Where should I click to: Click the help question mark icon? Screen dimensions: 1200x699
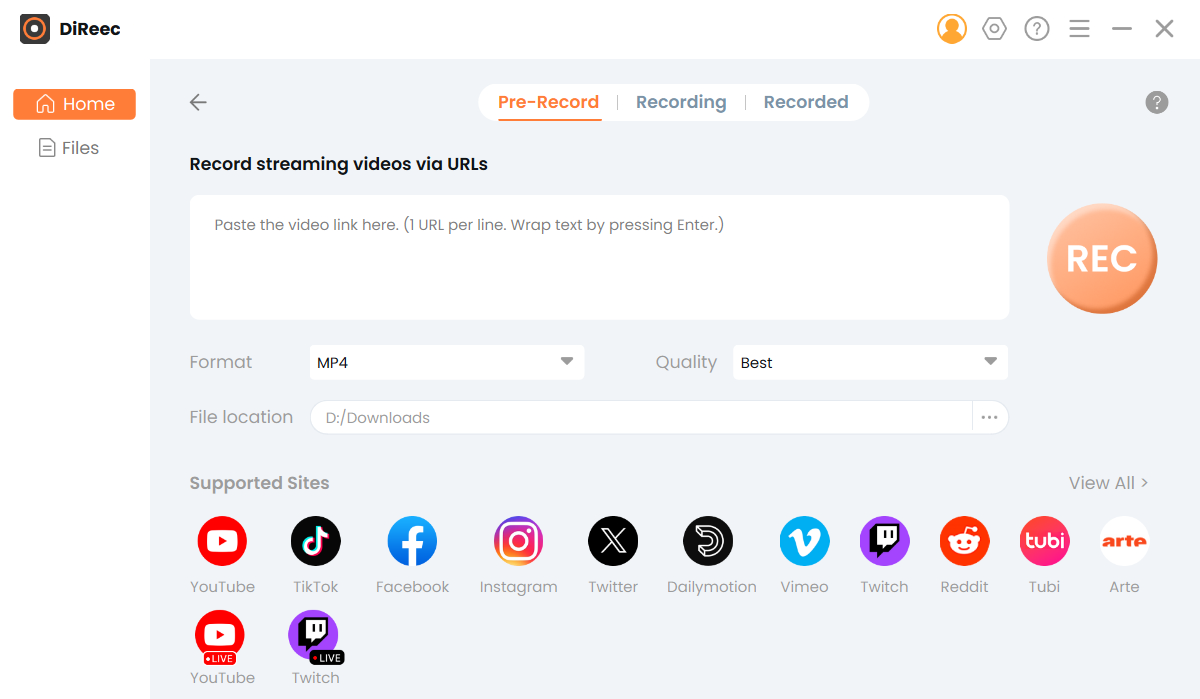tap(1036, 28)
